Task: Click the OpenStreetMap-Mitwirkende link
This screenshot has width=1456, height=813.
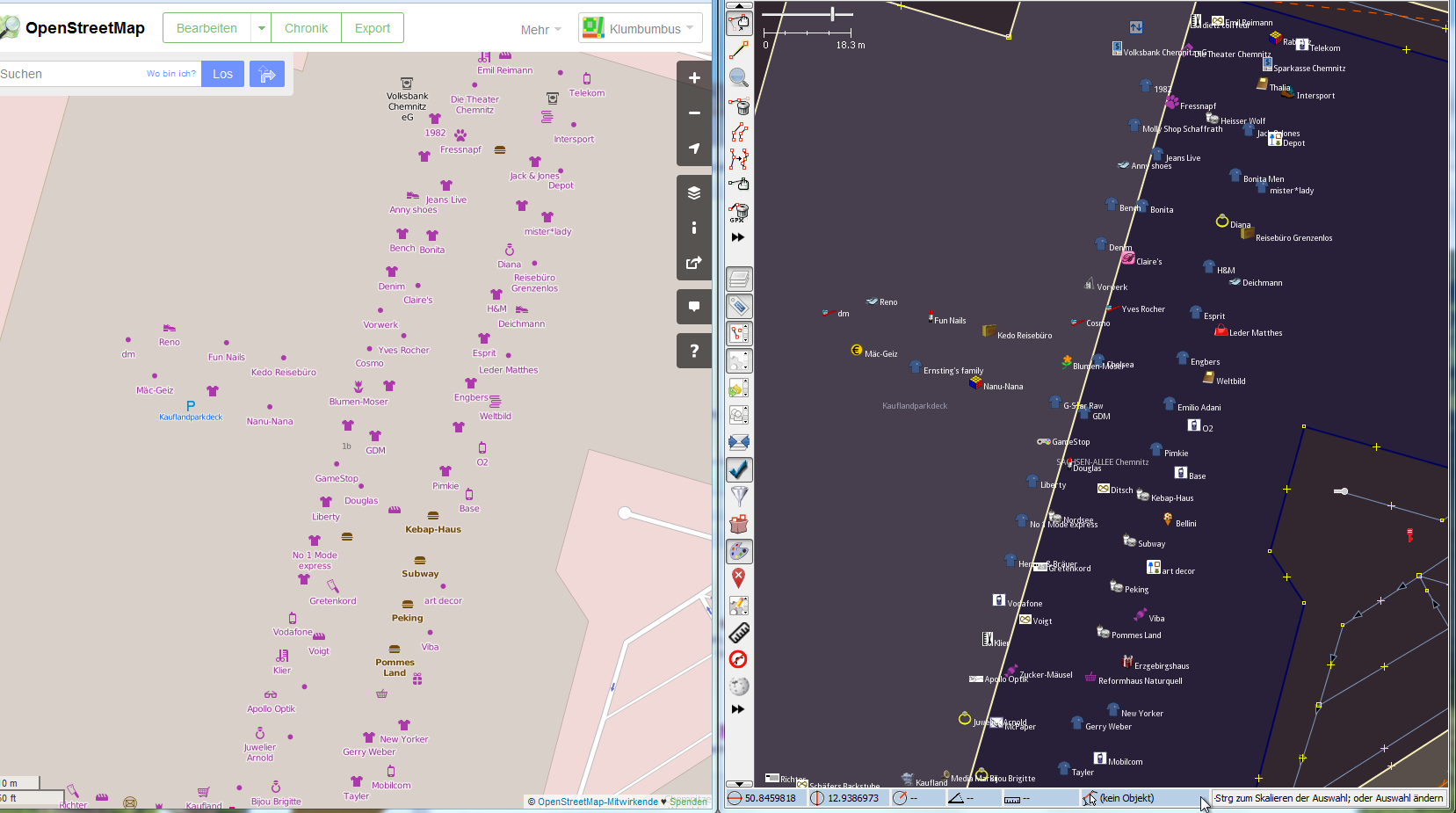Action: (x=598, y=802)
